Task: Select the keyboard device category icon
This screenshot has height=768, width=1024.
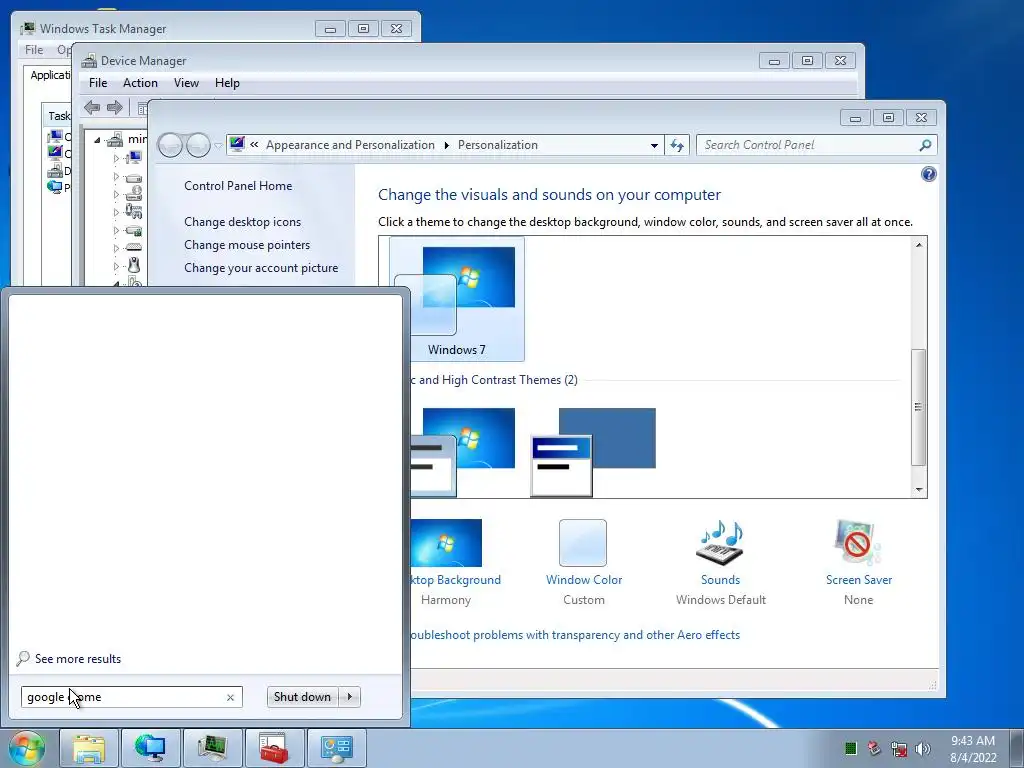Action: [134, 248]
